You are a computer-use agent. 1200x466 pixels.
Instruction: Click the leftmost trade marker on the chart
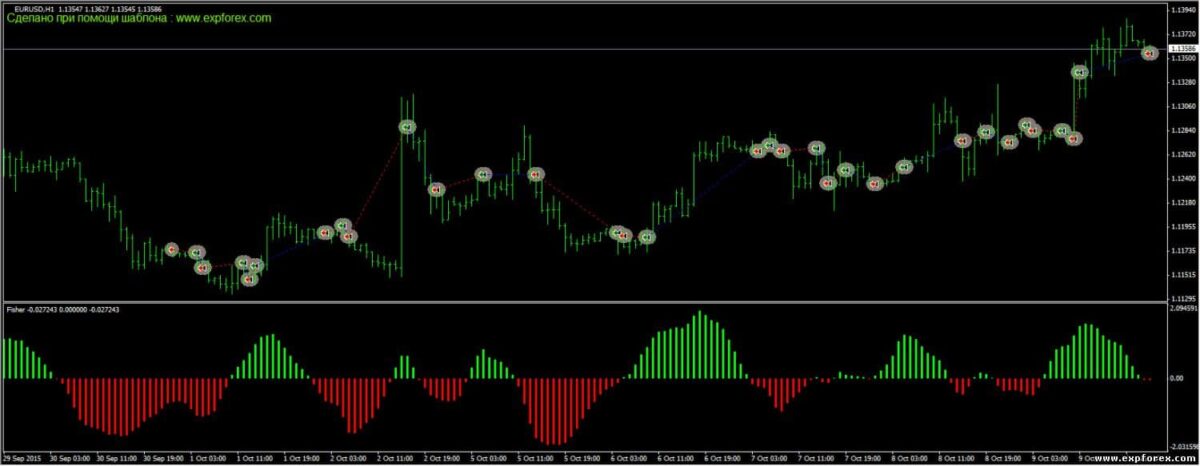[x=172, y=249]
